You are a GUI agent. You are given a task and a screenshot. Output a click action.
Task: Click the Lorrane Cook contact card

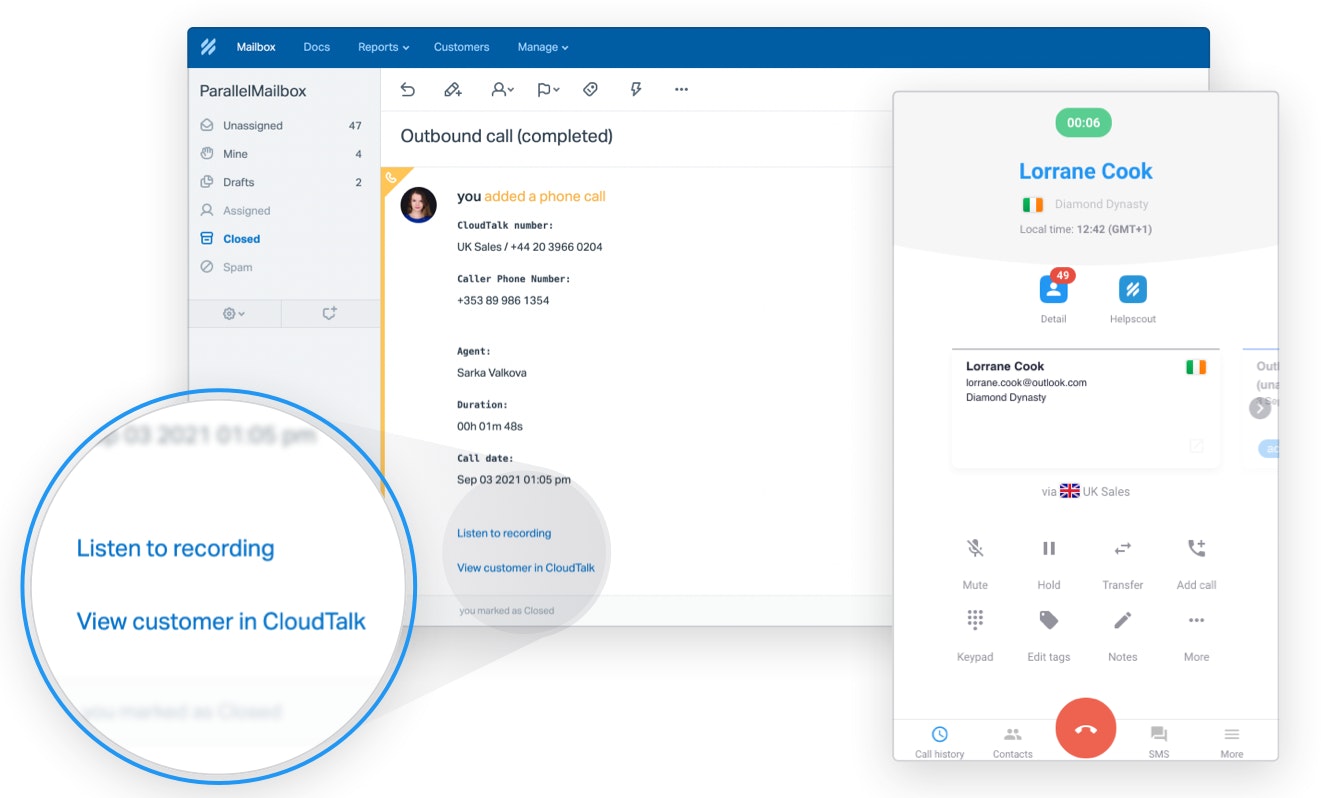tap(1085, 409)
